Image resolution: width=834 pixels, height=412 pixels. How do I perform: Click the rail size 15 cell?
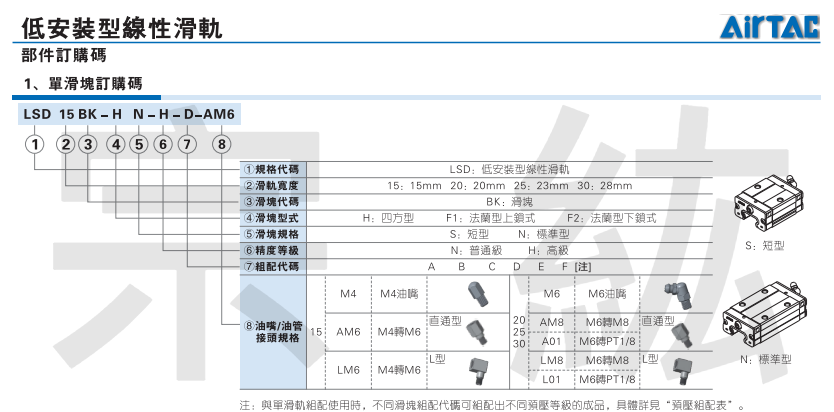(x=315, y=332)
